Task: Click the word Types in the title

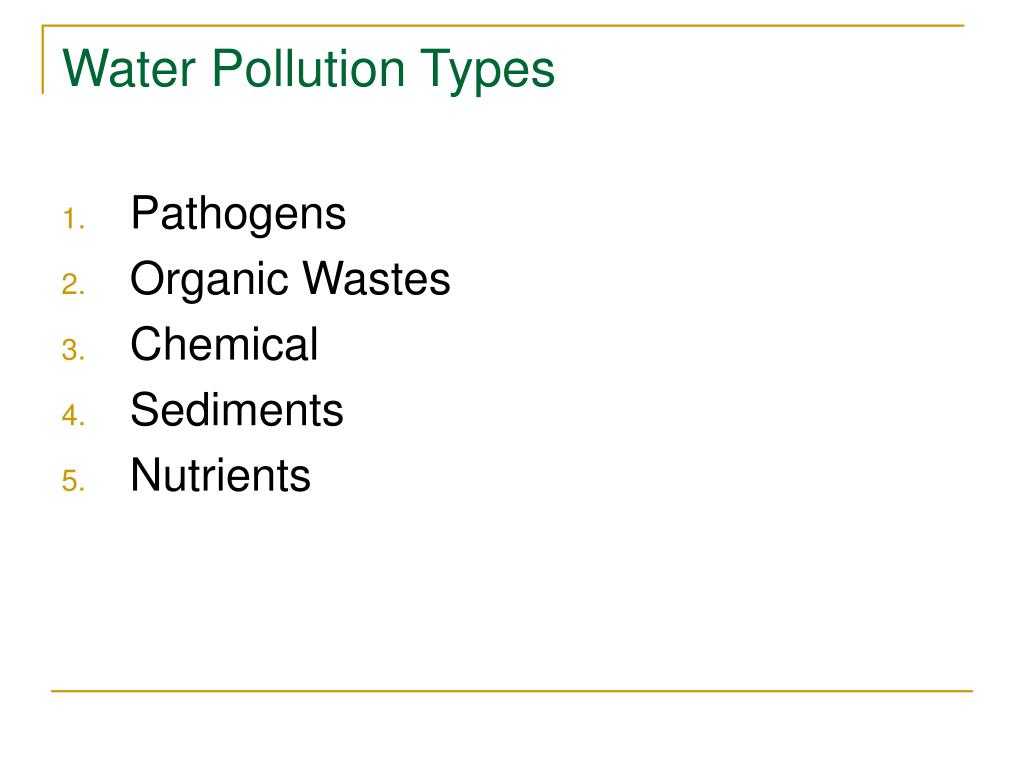Action: [x=487, y=71]
